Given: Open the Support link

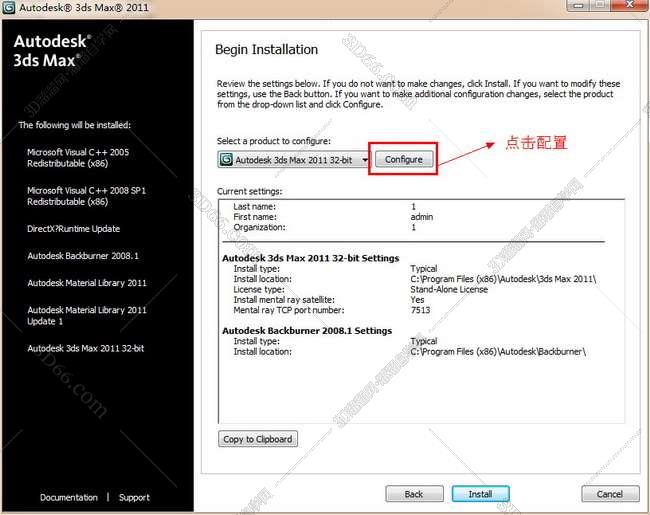Looking at the screenshot, I should (x=134, y=497).
